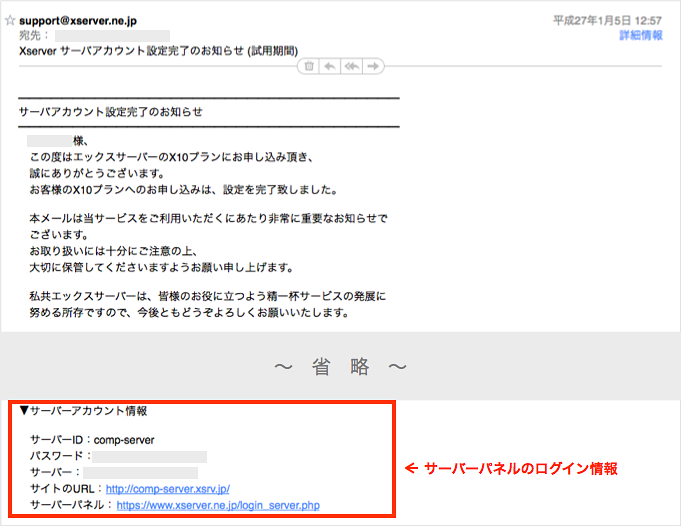Reply all using the double arrow icon
The width and height of the screenshot is (681, 526).
click(351, 66)
